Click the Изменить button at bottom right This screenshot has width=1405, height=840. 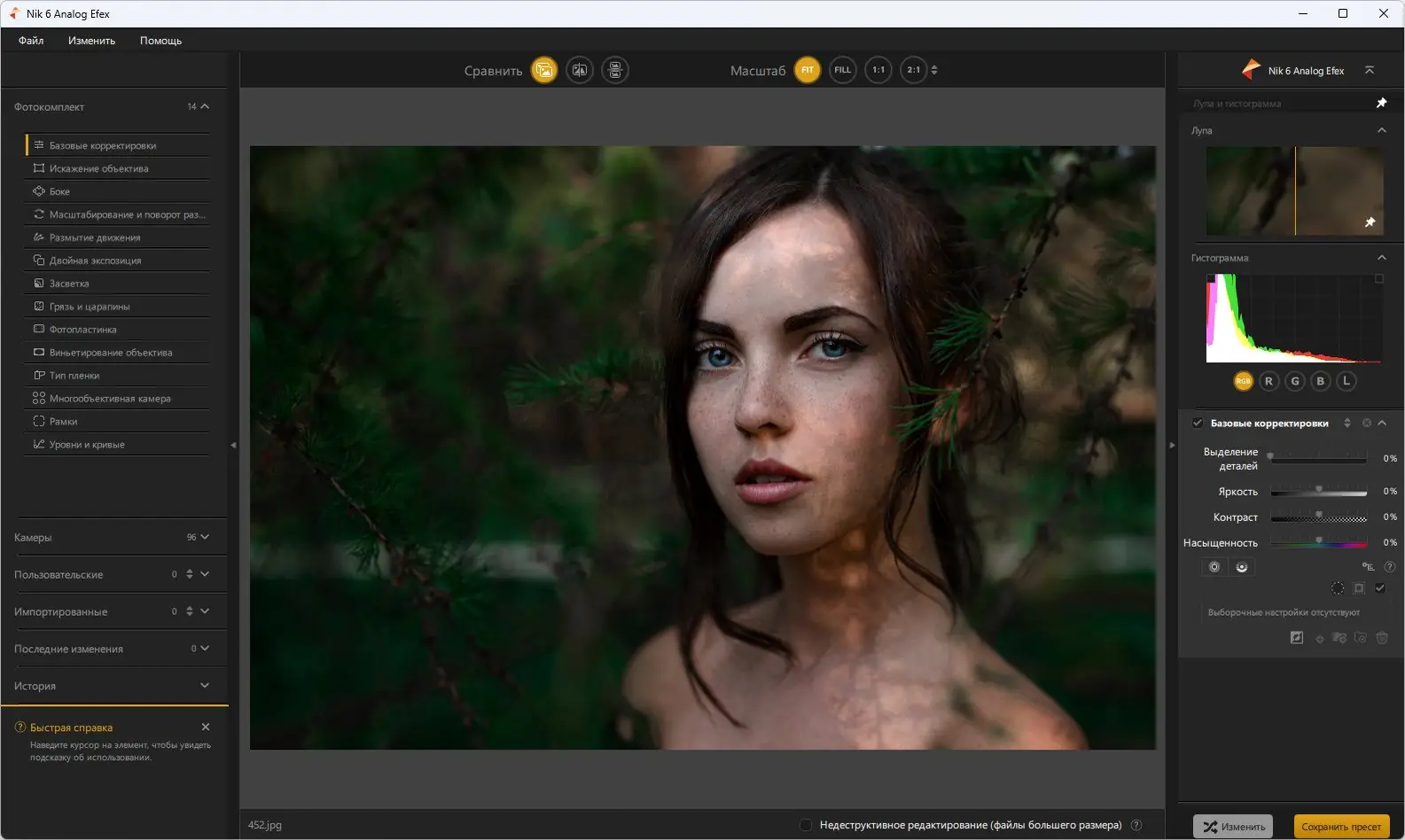click(1233, 827)
